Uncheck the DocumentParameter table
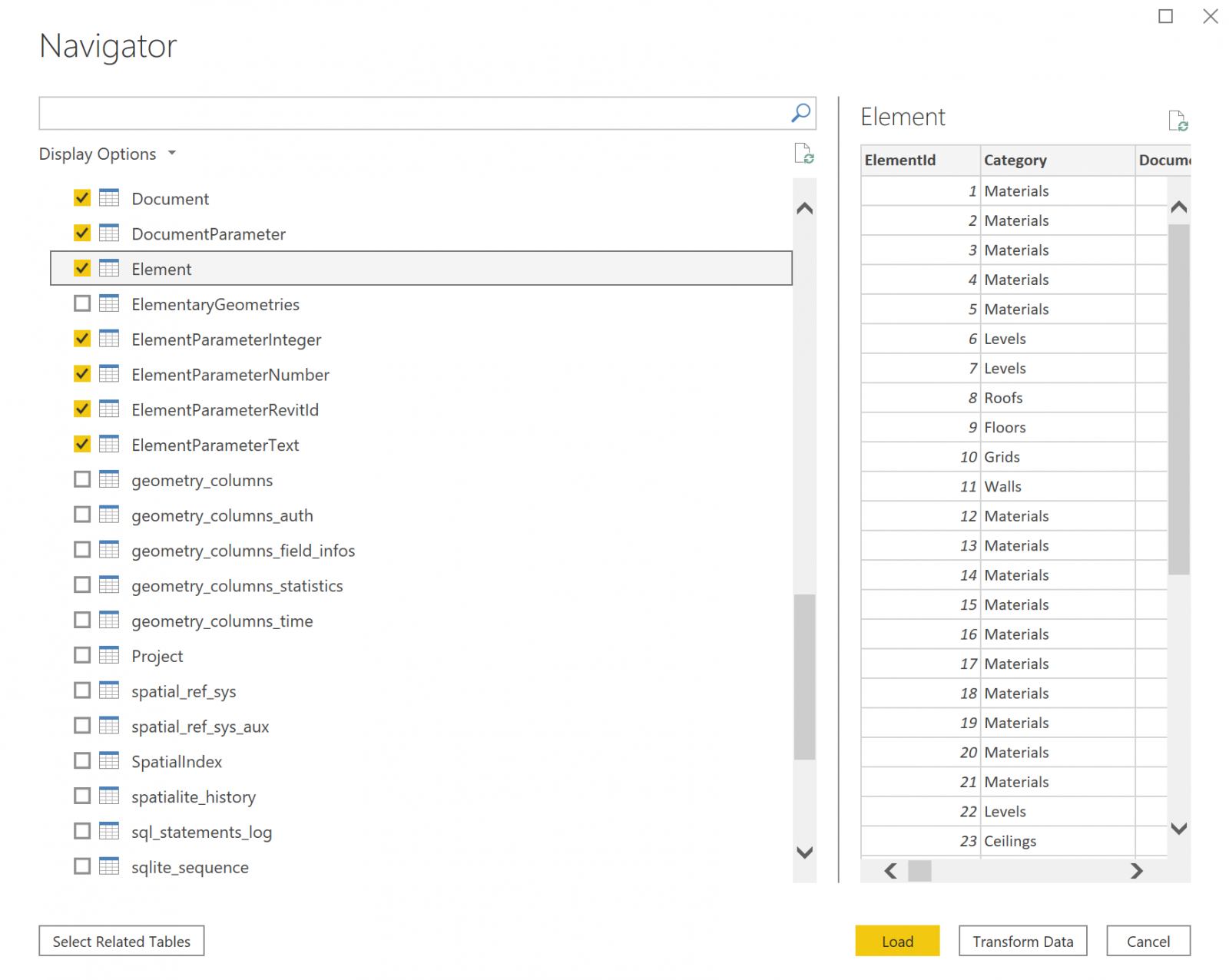1229x980 pixels. click(x=81, y=233)
